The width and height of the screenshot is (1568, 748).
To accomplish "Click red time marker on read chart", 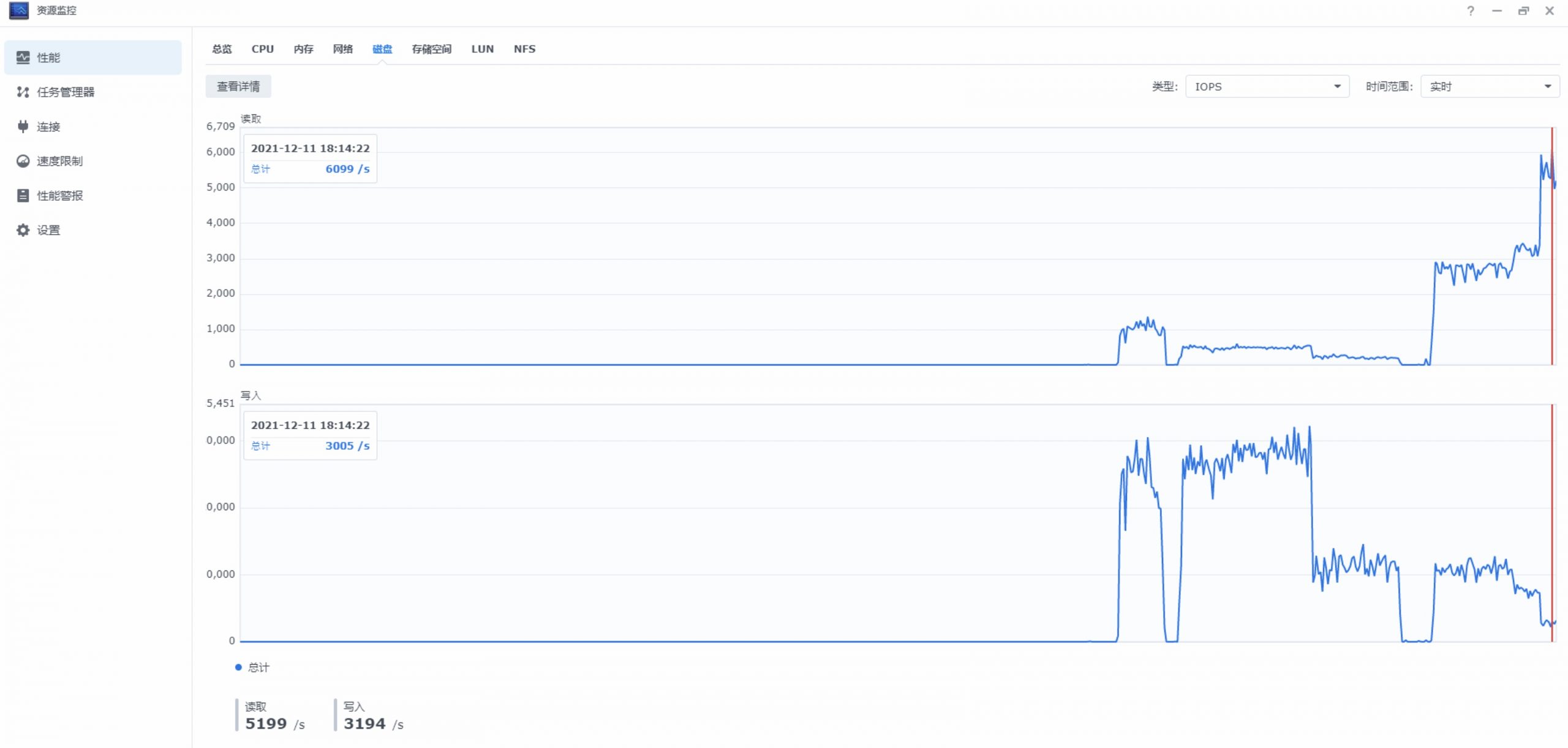I will [x=1552, y=246].
